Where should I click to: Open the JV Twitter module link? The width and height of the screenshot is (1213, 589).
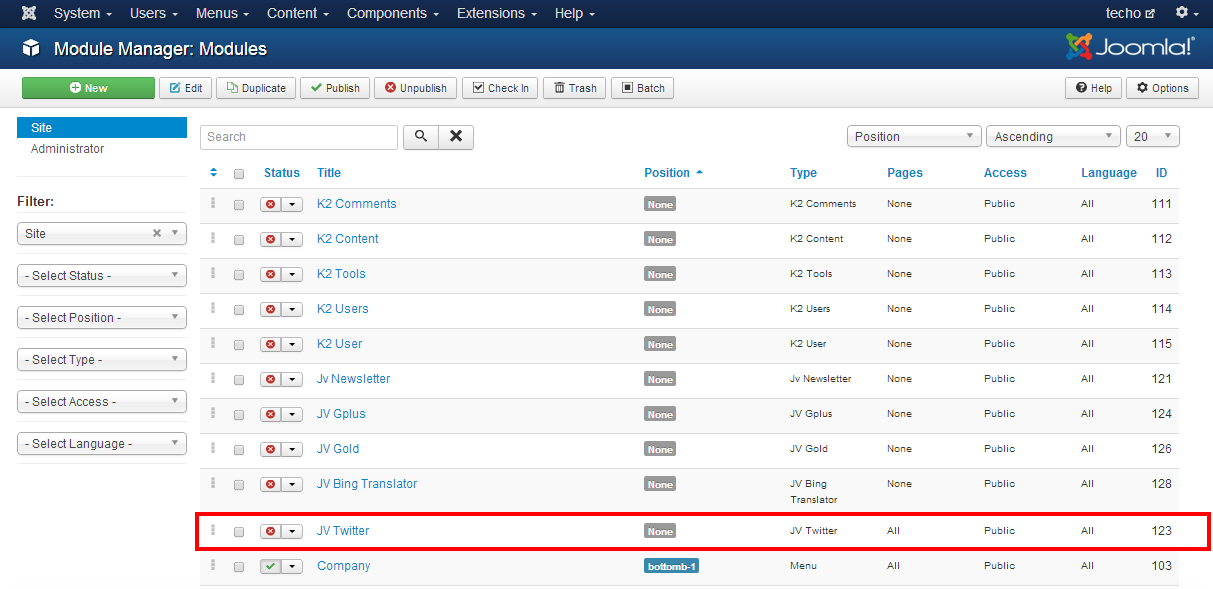(343, 531)
